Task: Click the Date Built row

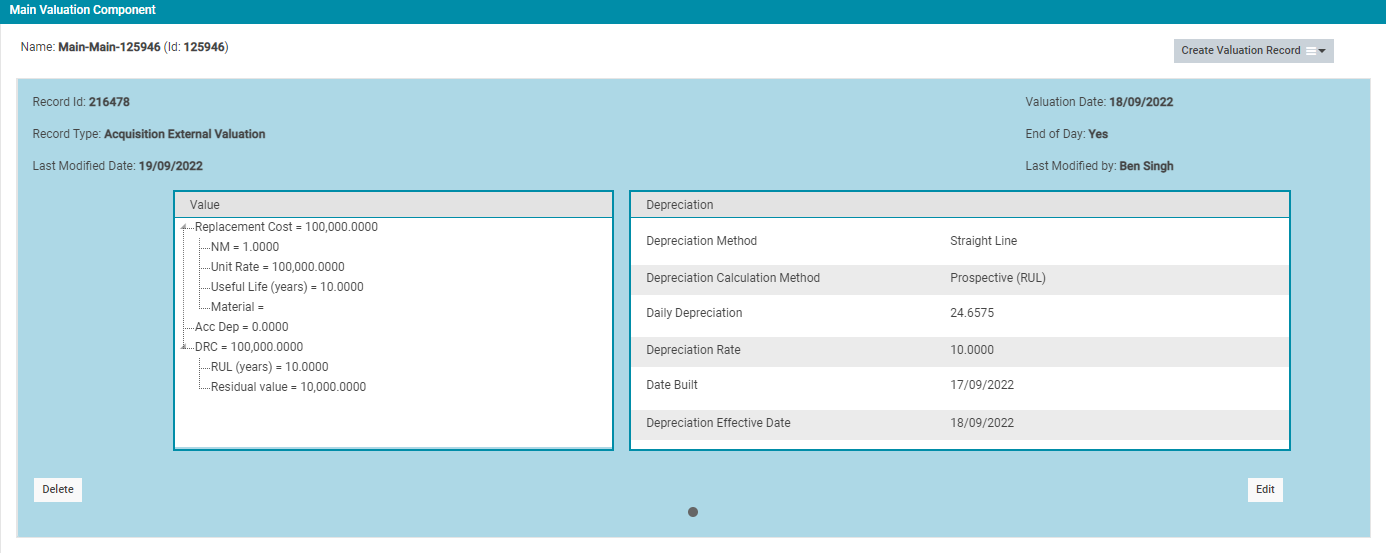Action: [x=960, y=385]
